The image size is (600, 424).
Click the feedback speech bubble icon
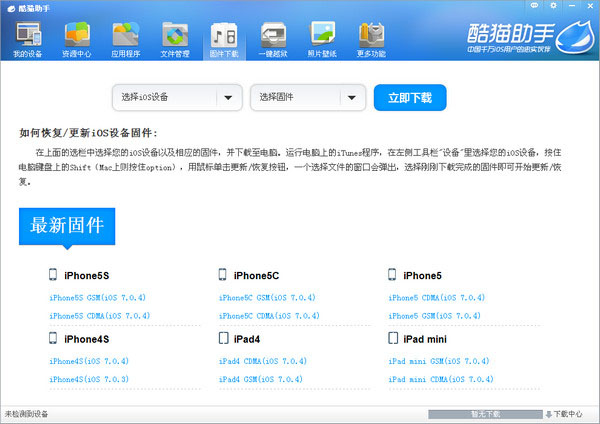click(535, 5)
